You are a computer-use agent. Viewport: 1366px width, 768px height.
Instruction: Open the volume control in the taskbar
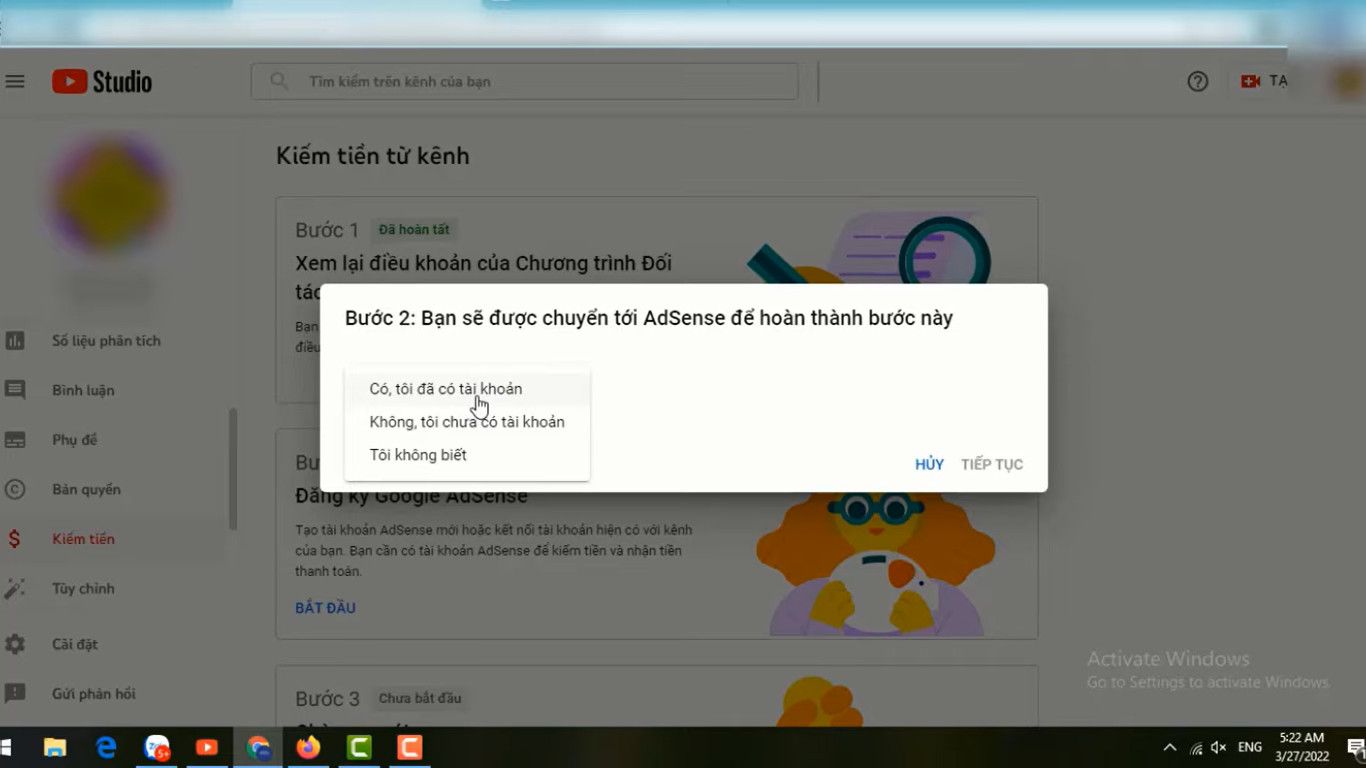[1218, 747]
